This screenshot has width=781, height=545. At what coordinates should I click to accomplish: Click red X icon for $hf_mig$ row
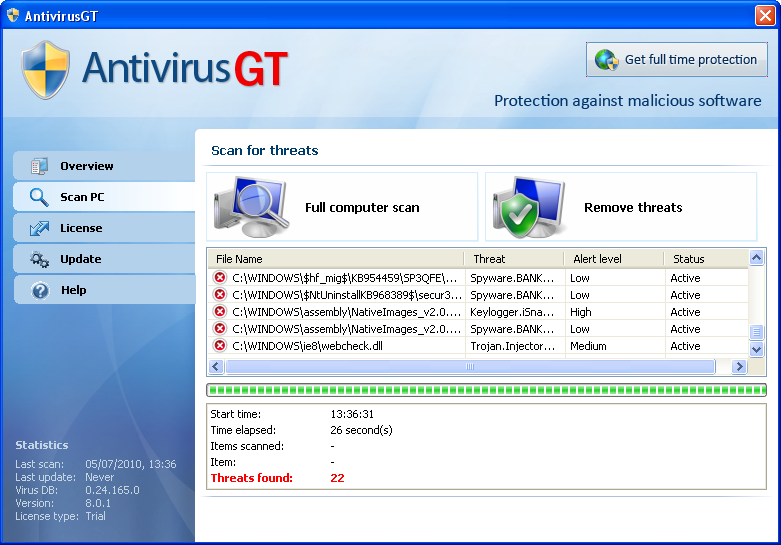click(220, 277)
